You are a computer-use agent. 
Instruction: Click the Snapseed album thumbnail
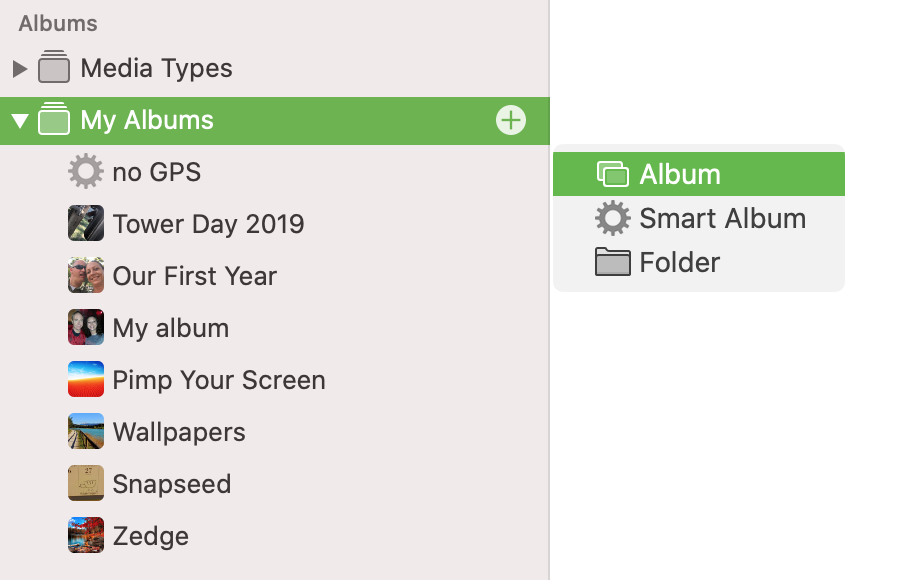point(86,483)
